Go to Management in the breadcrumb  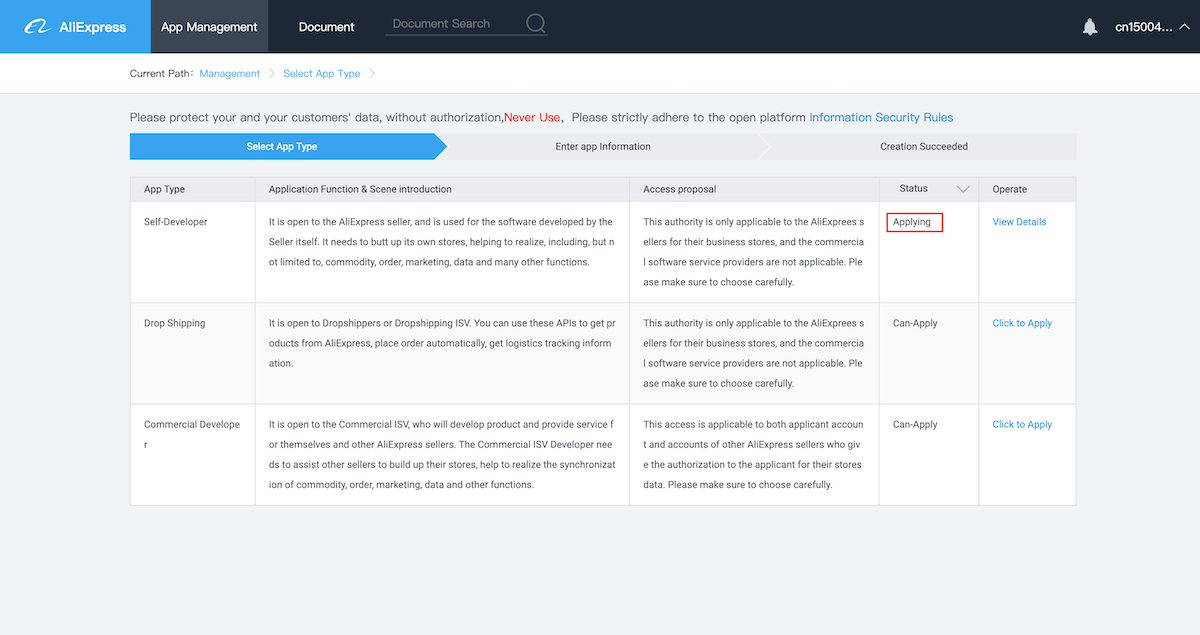point(230,74)
